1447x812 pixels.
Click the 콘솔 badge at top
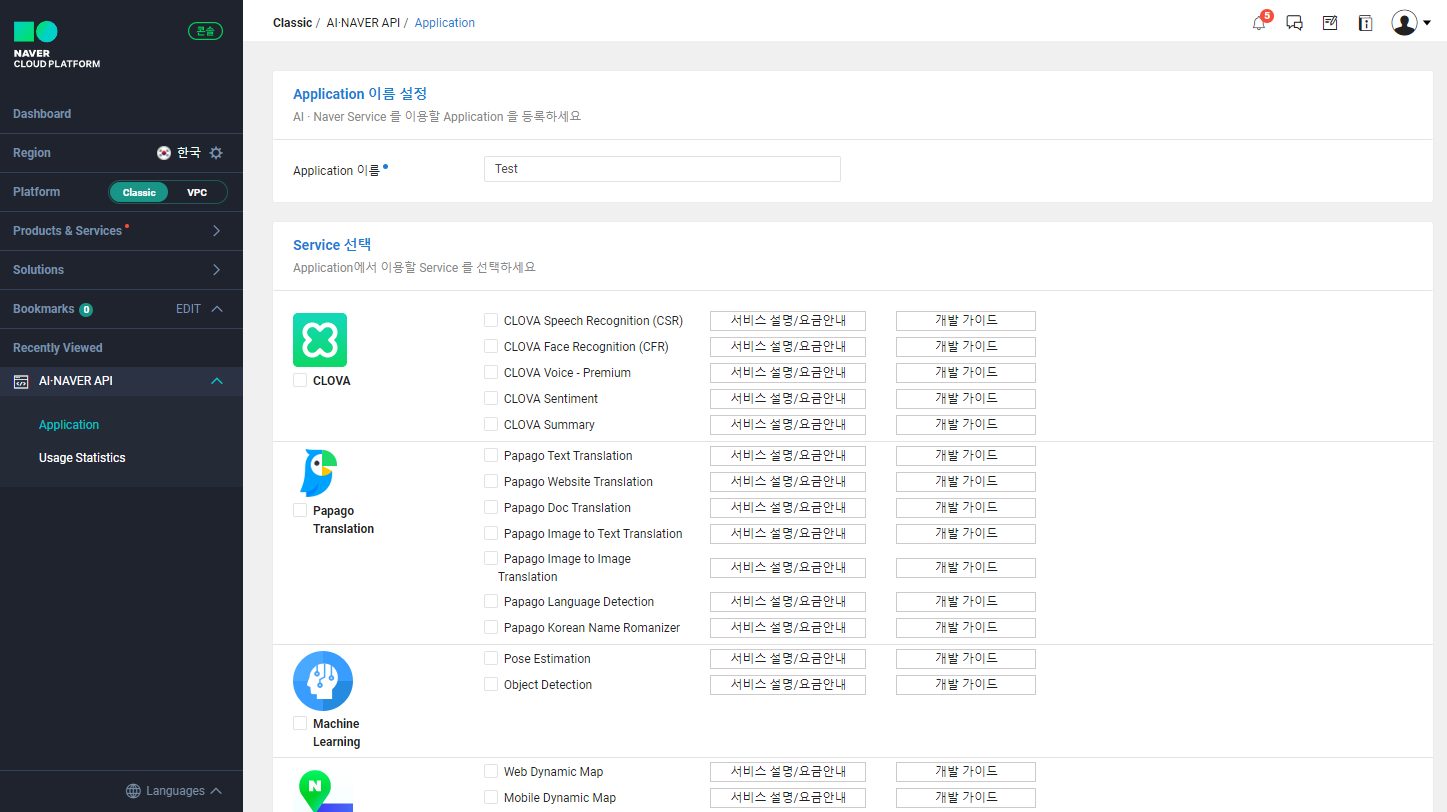205,31
